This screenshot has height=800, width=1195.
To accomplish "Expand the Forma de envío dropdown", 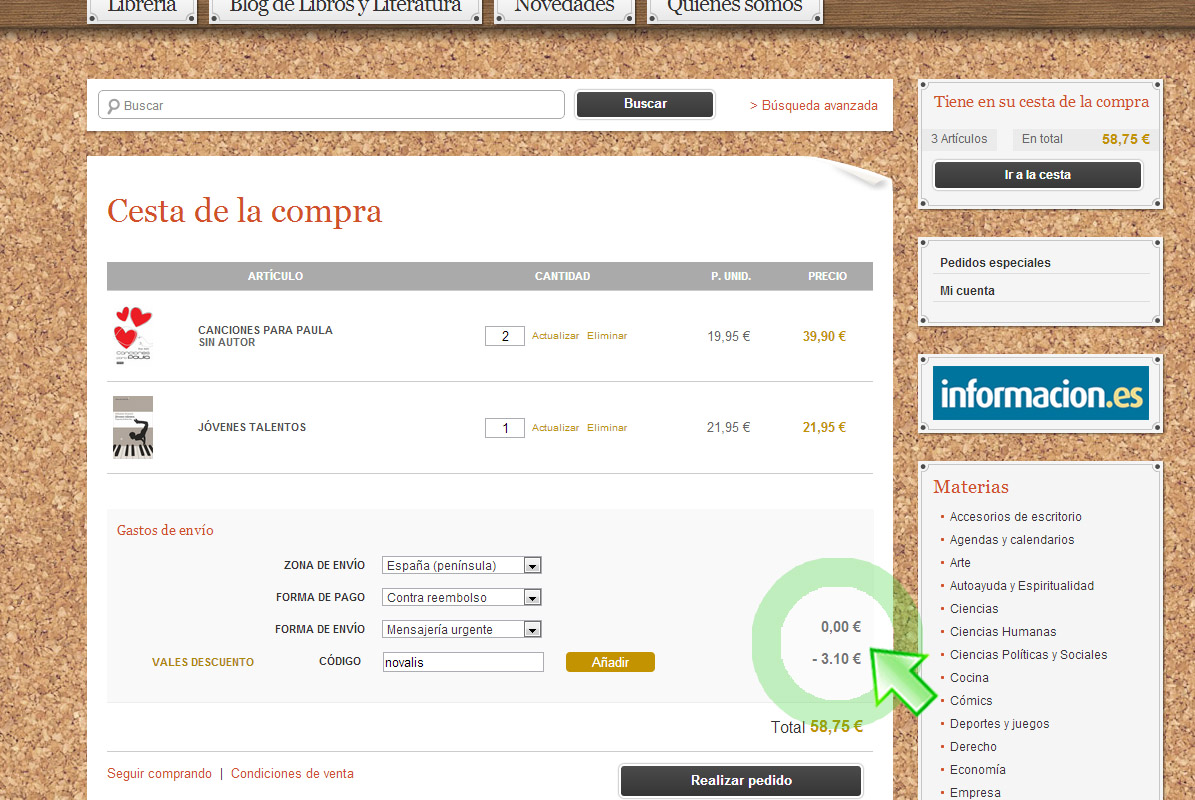I will tap(461, 629).
